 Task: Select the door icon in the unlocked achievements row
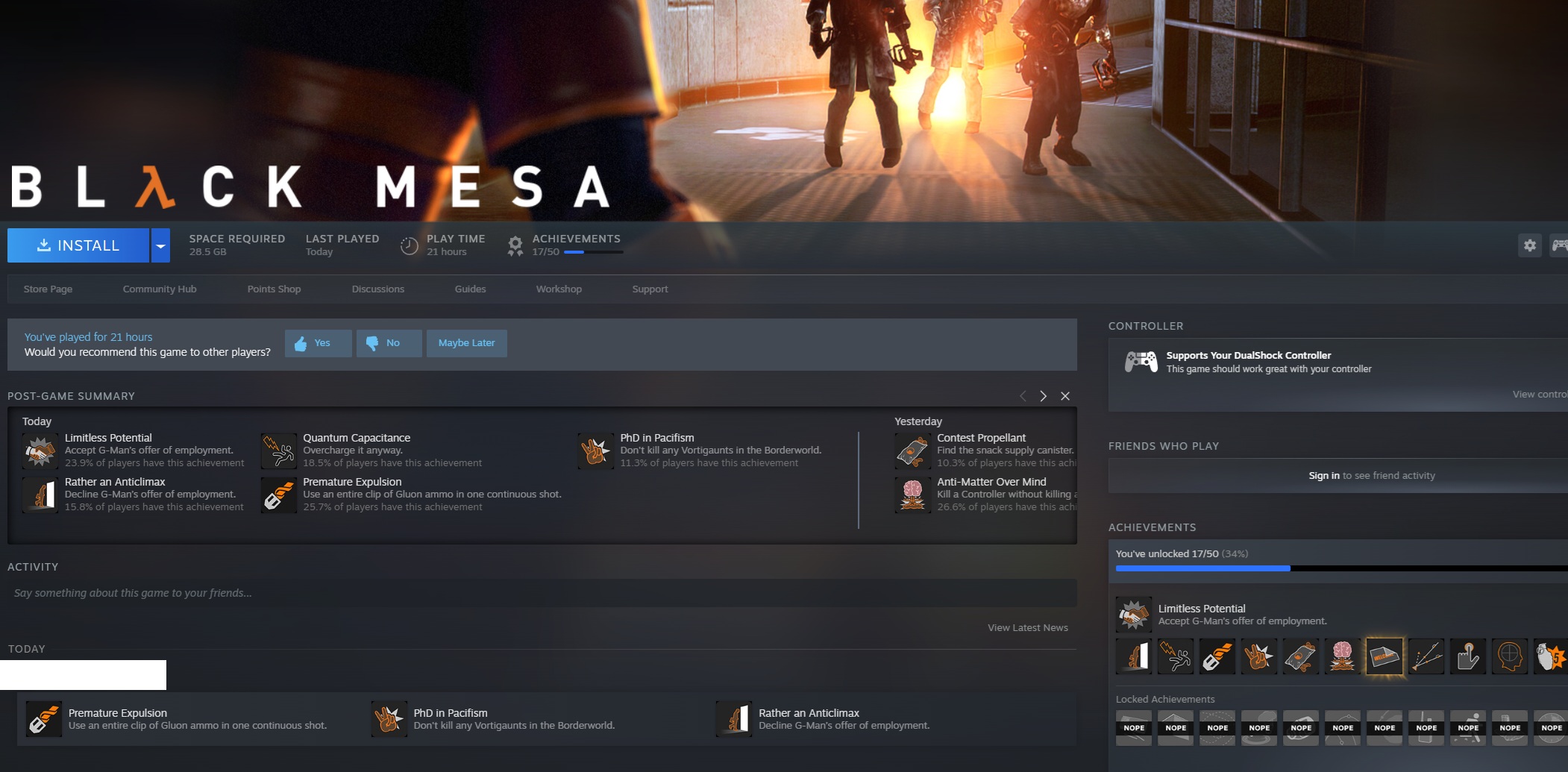pos(1134,656)
